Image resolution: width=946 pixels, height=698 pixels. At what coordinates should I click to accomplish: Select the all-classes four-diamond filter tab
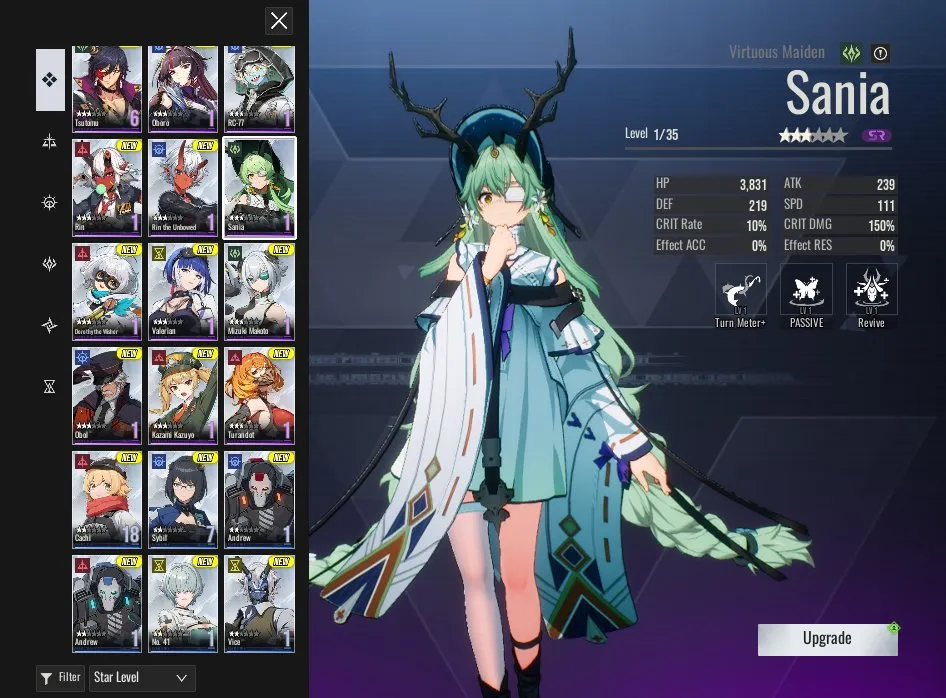[50, 80]
